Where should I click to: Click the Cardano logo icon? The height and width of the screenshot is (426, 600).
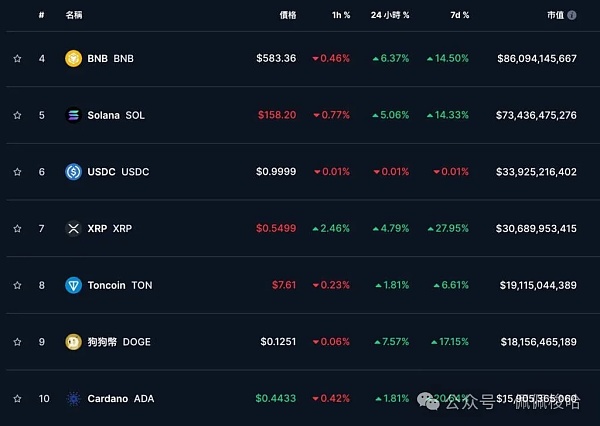(72, 399)
